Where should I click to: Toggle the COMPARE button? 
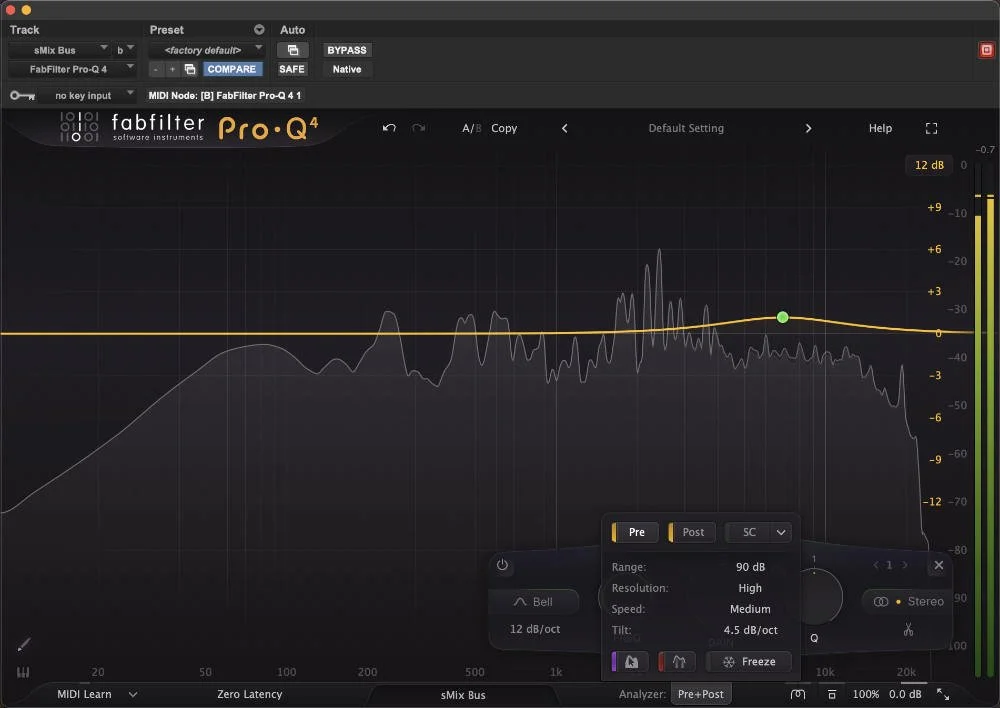click(x=232, y=69)
